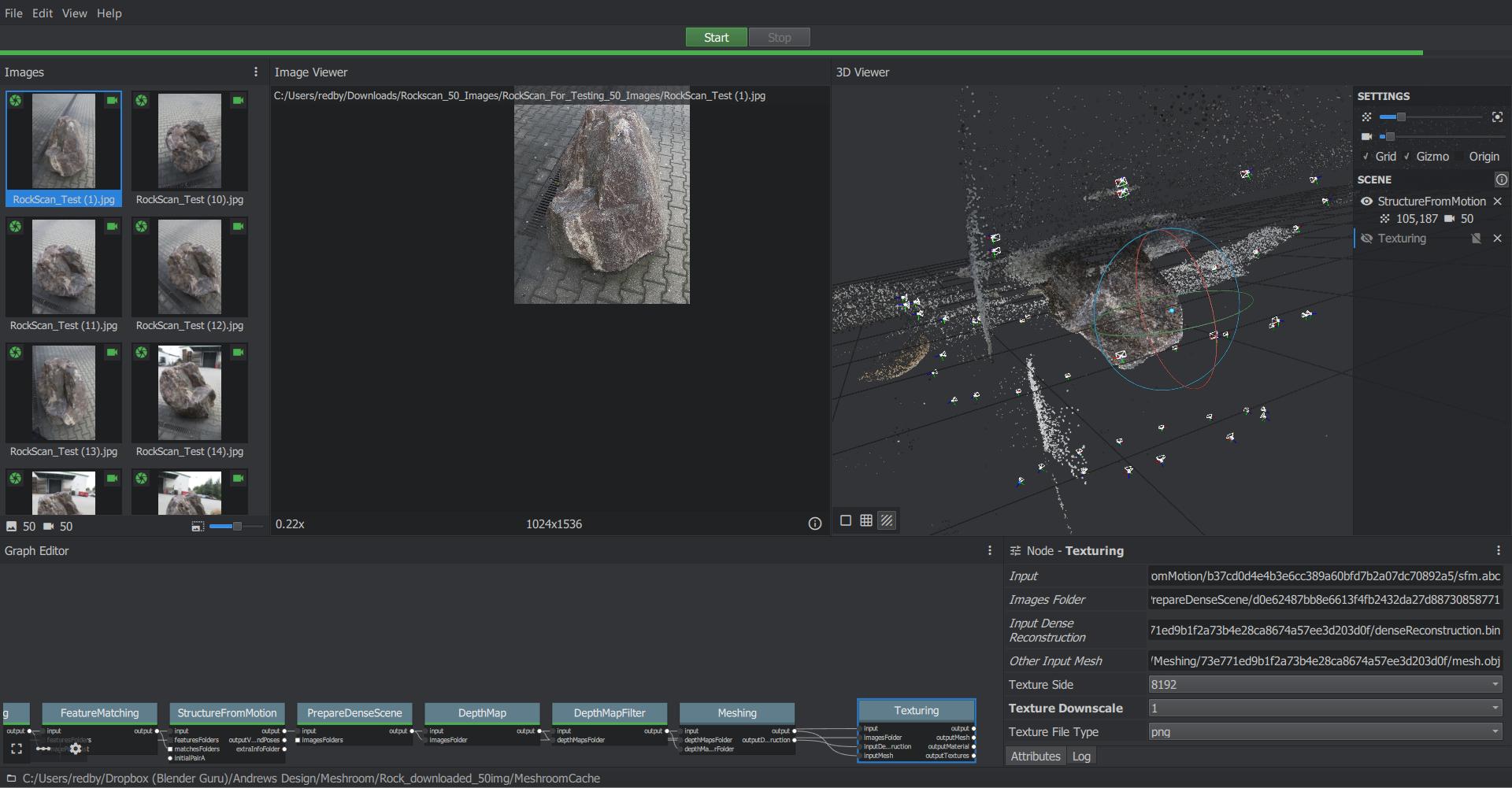Show Texturing using its crossed-eye icon
Image resolution: width=1512 pixels, height=788 pixels.
tap(1366, 239)
